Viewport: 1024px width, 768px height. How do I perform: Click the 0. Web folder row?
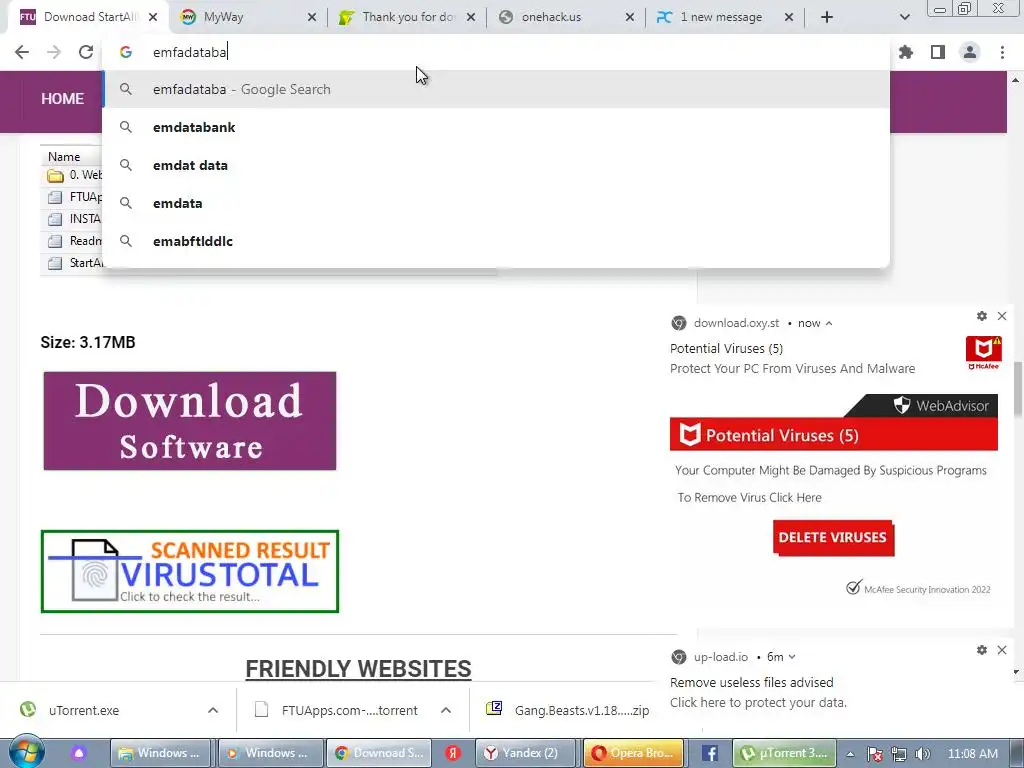tap(73, 175)
